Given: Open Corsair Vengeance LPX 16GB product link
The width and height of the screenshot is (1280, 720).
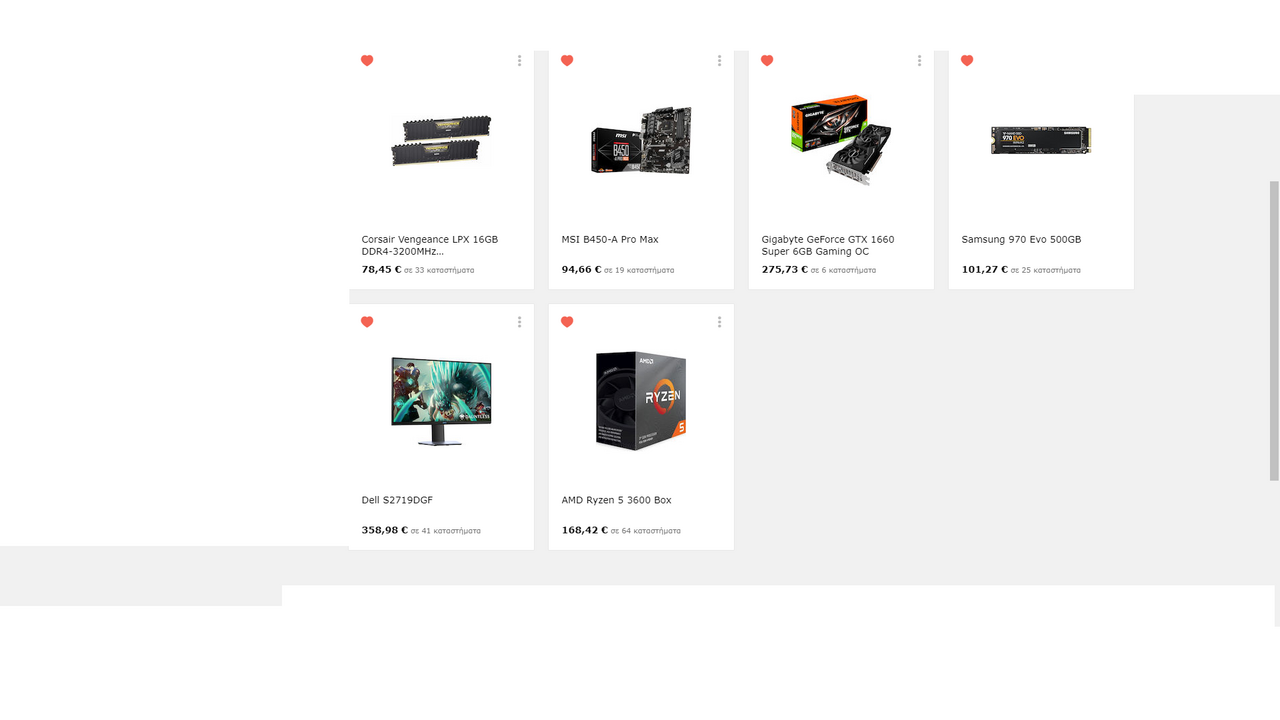Looking at the screenshot, I should click(430, 245).
